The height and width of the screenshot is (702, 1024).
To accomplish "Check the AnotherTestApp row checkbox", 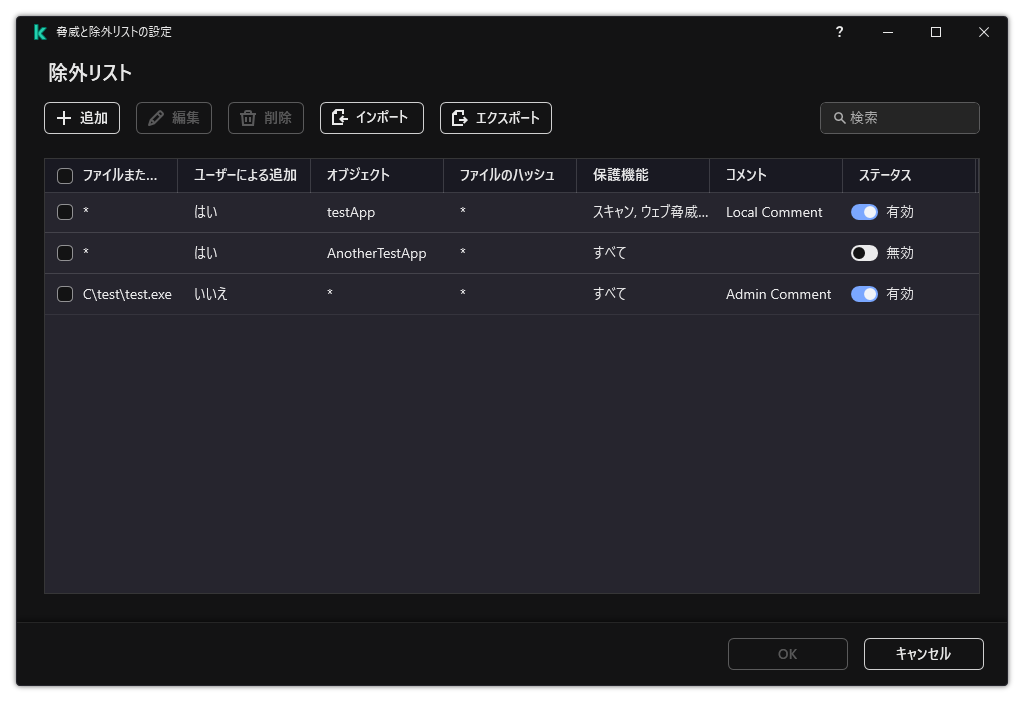I will [x=65, y=253].
